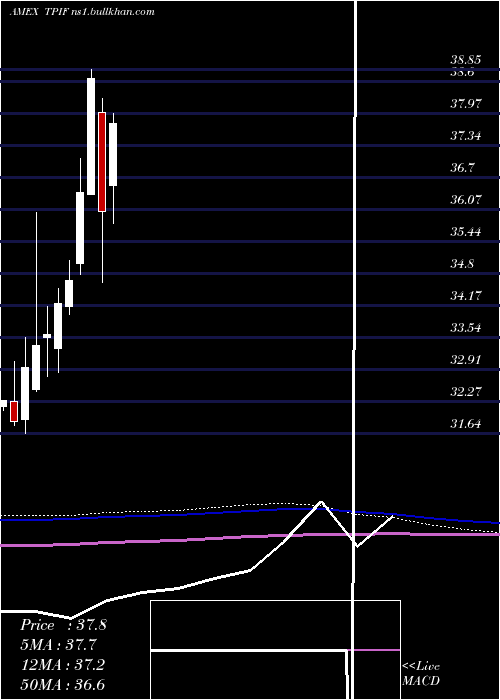Click the 'Price : 37.8' readout
This screenshot has width=500, height=700.
(63, 625)
